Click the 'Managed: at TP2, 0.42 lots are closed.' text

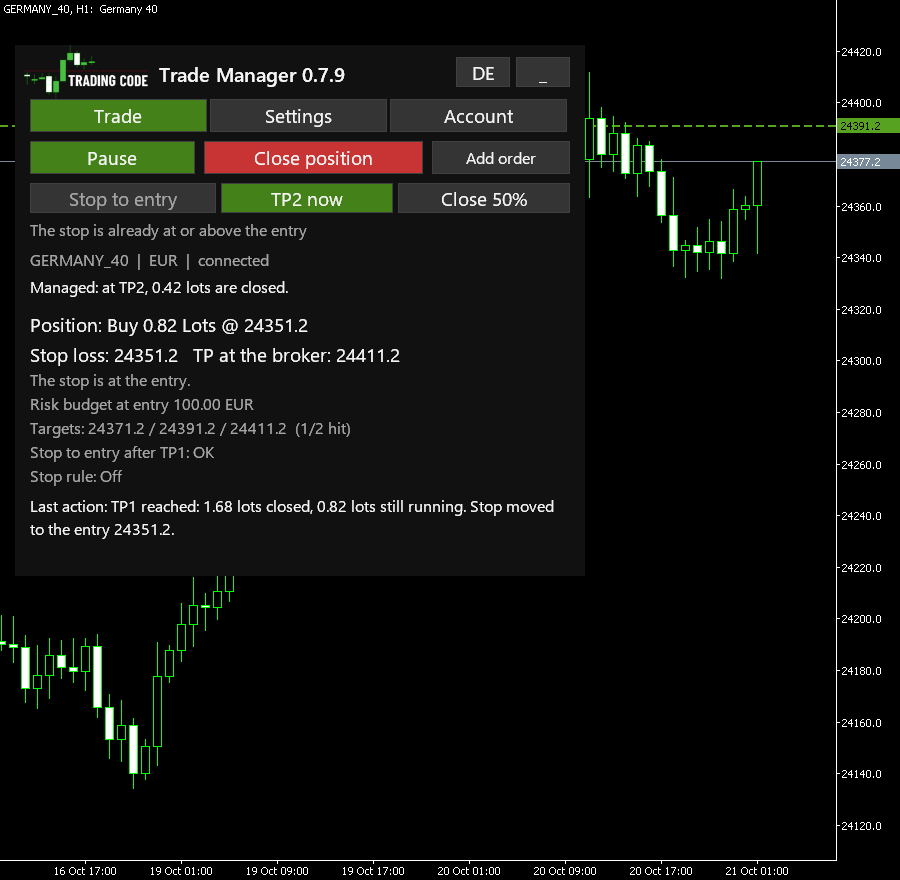159,287
